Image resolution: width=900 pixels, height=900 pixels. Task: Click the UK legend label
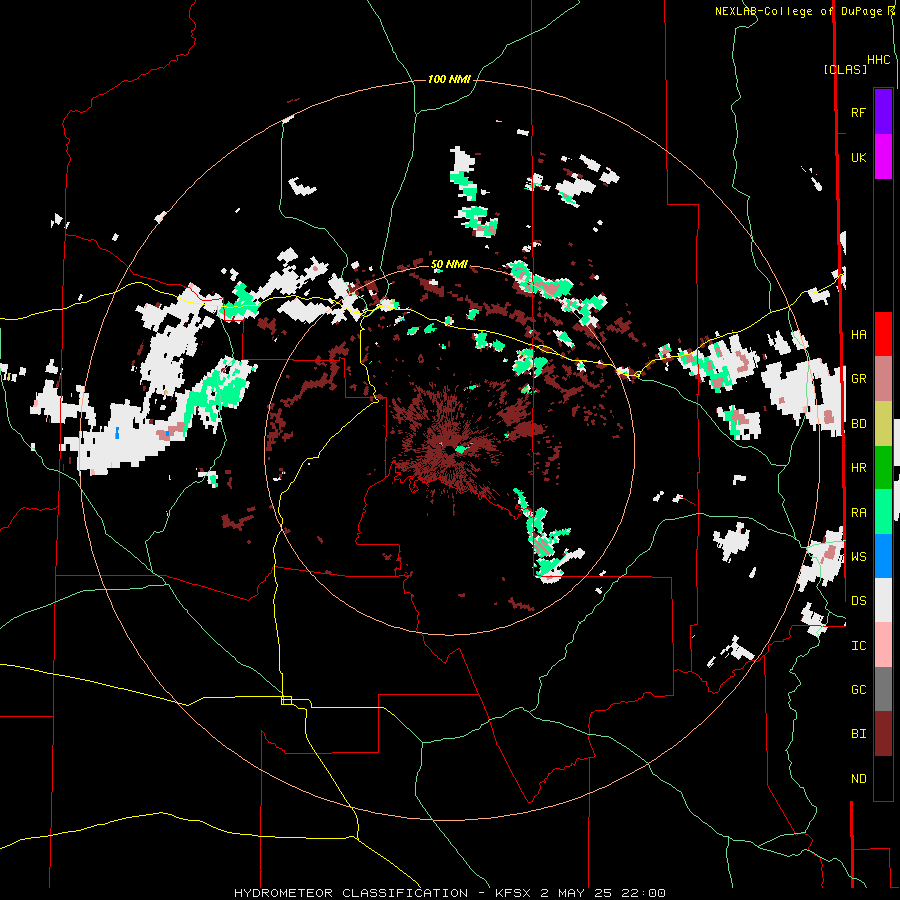click(x=858, y=157)
